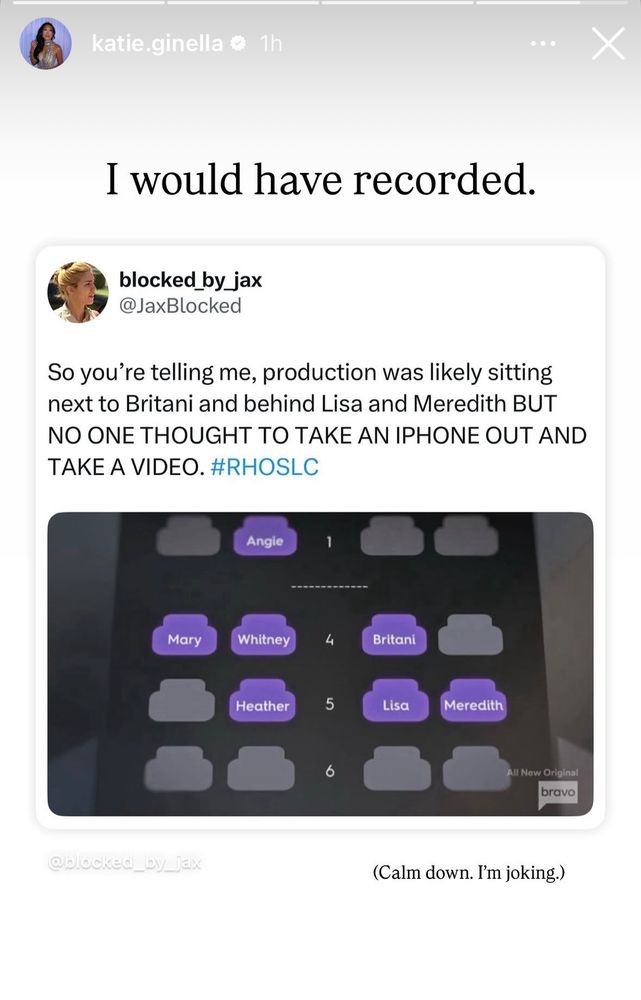Viewport: 641px width, 1000px height.
Task: Tap the katie.ginella username
Action: 157,43
